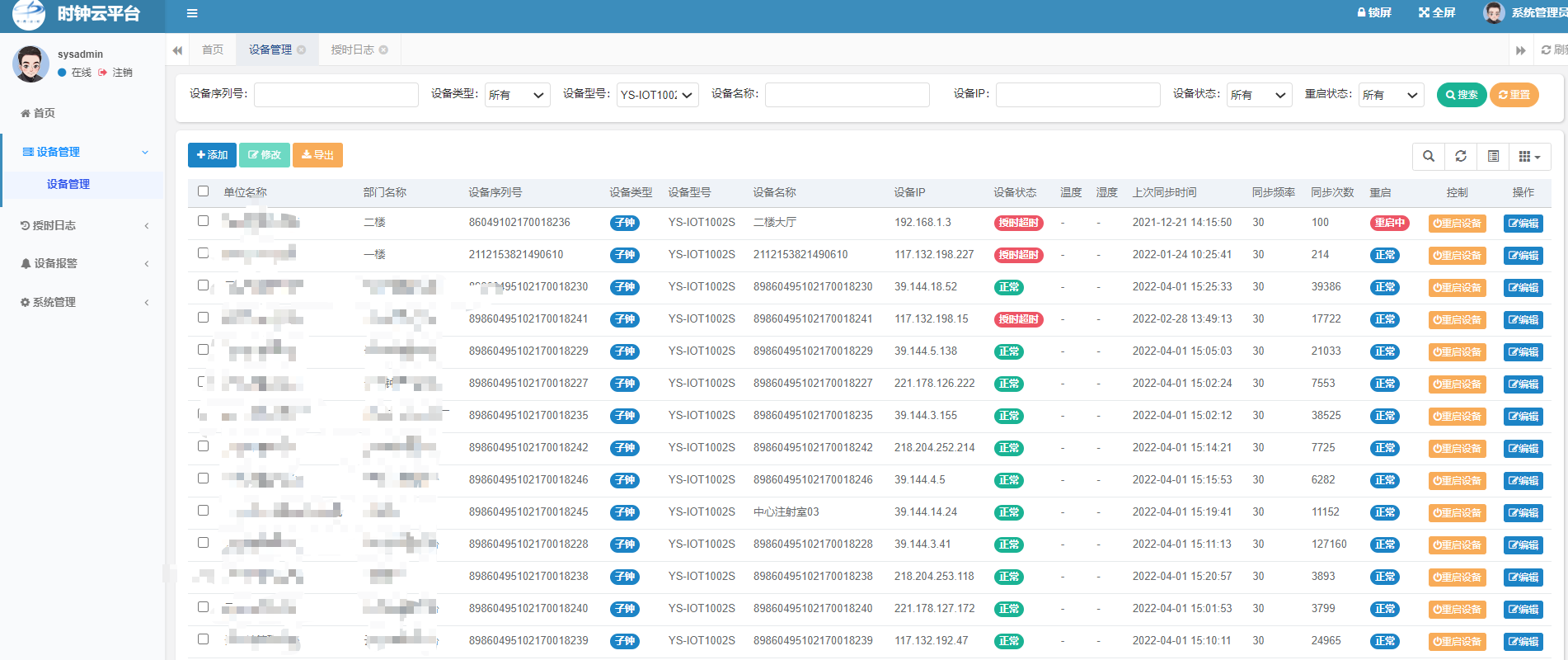The width and height of the screenshot is (1568, 660).
Task: Click 重启设备 for 二楼大厅 row
Action: coord(1457,224)
